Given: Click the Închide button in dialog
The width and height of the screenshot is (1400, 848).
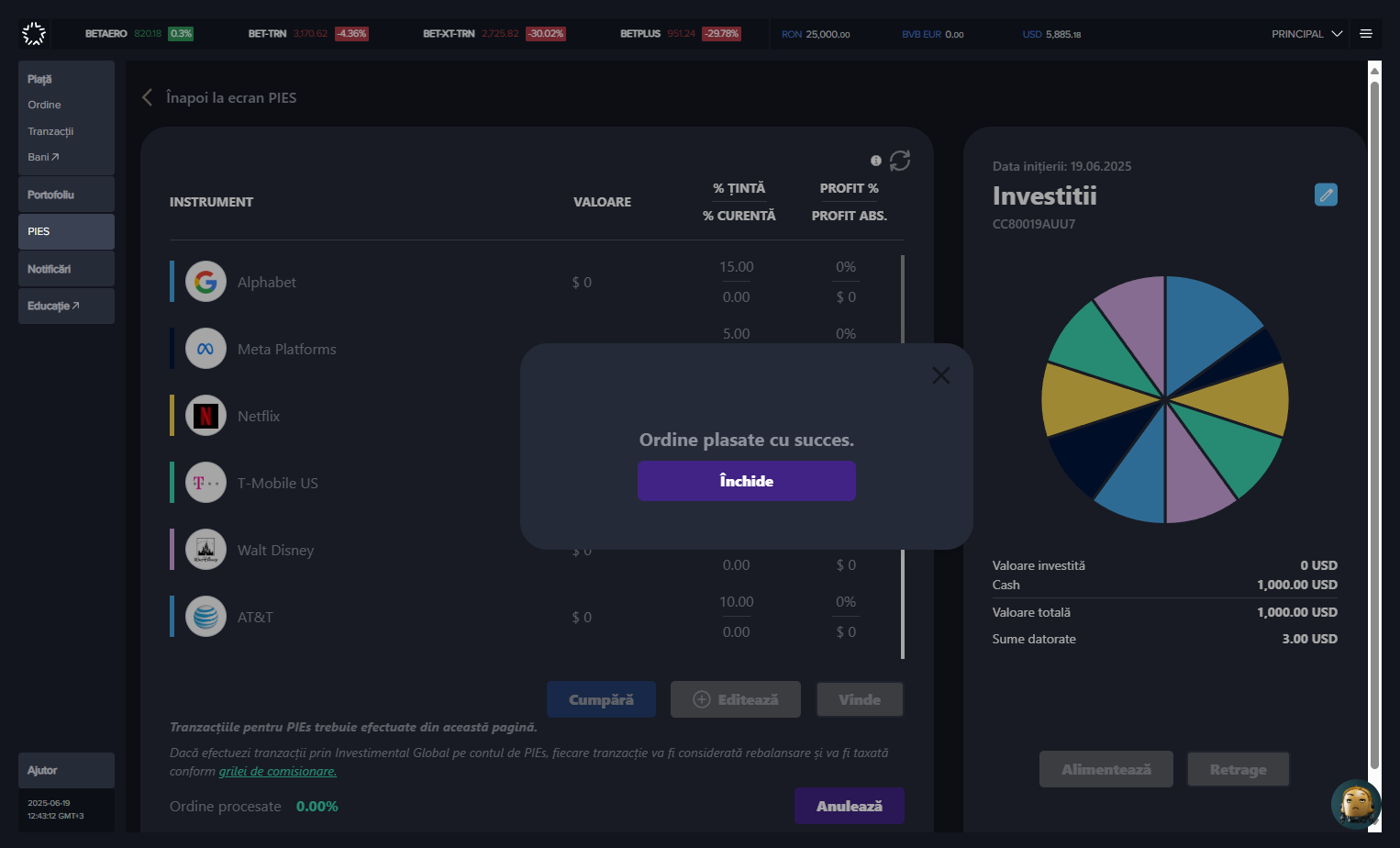Looking at the screenshot, I should pos(747,481).
